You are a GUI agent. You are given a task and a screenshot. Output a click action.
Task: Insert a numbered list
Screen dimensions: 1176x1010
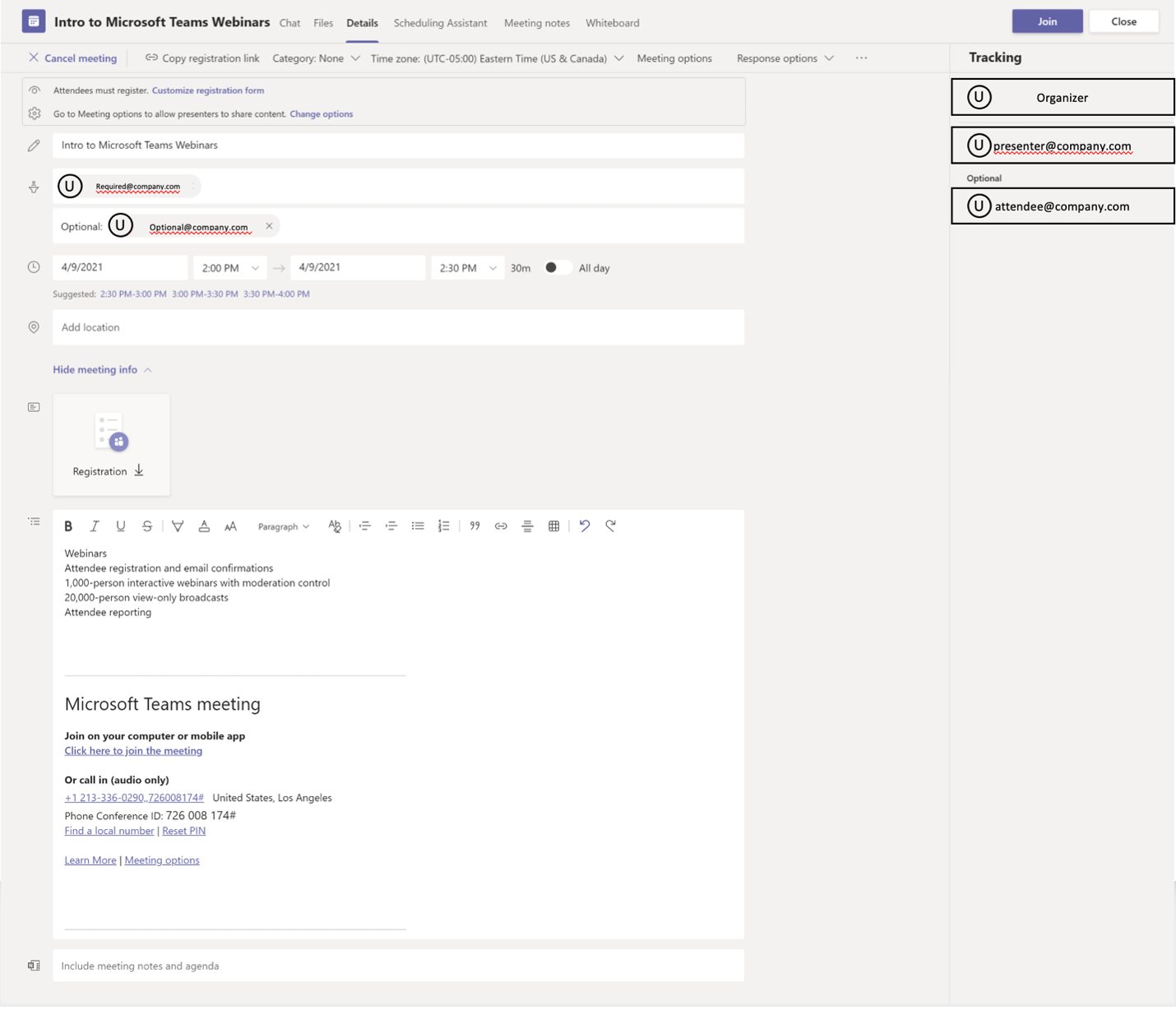tap(444, 526)
